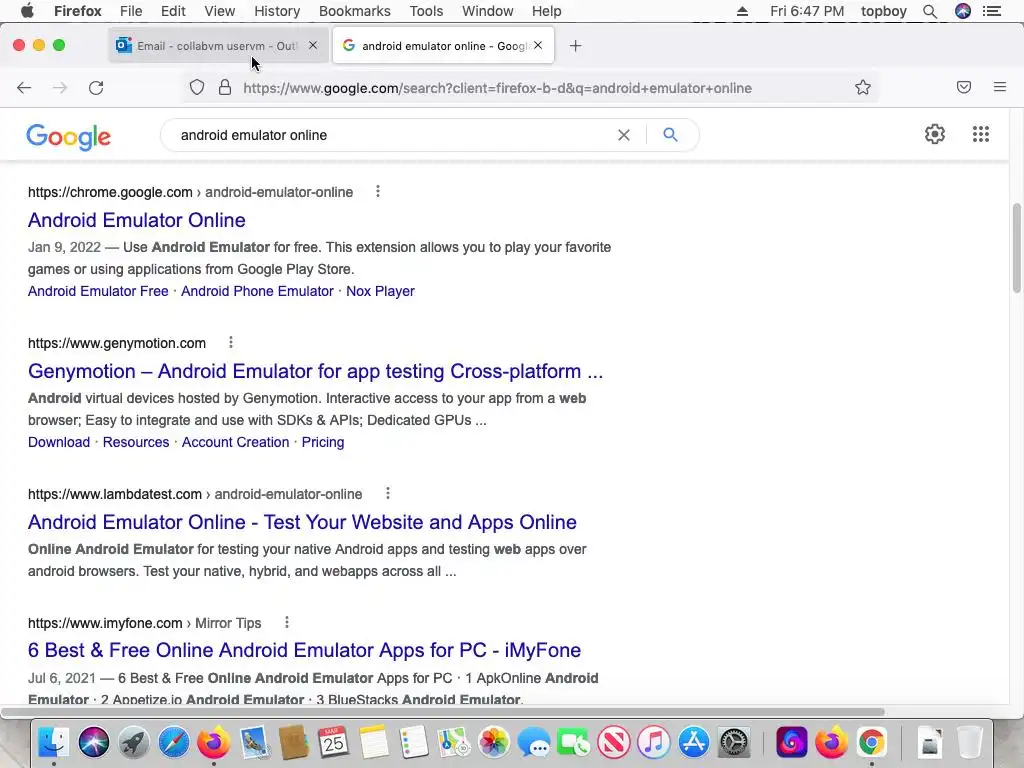Screen dimensions: 1024x768
Task: Open options for chrome.google.com result
Action: [377, 191]
